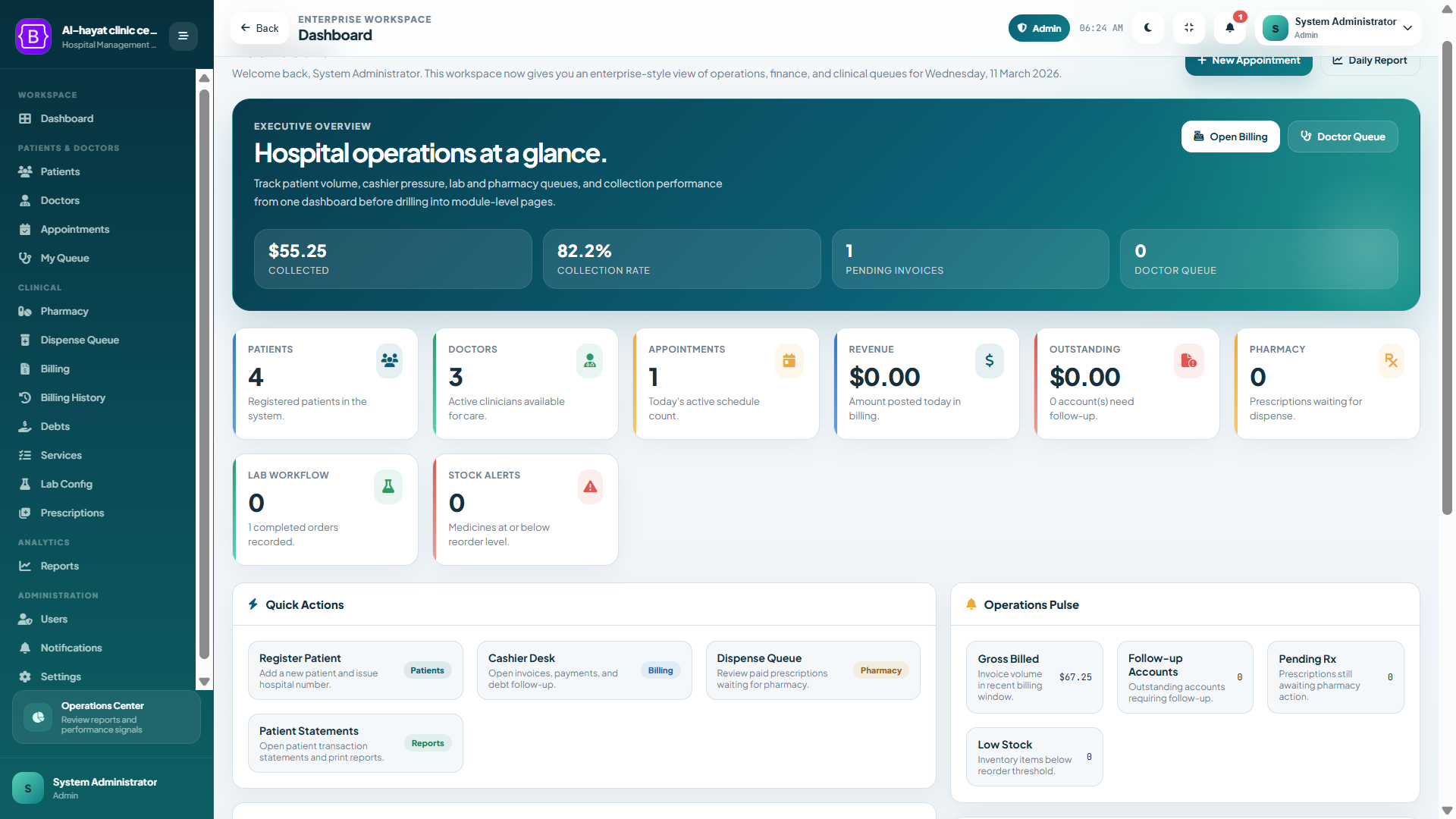Viewport: 1456px width, 819px height.
Task: Select the Appointments sidebar icon
Action: point(26,229)
